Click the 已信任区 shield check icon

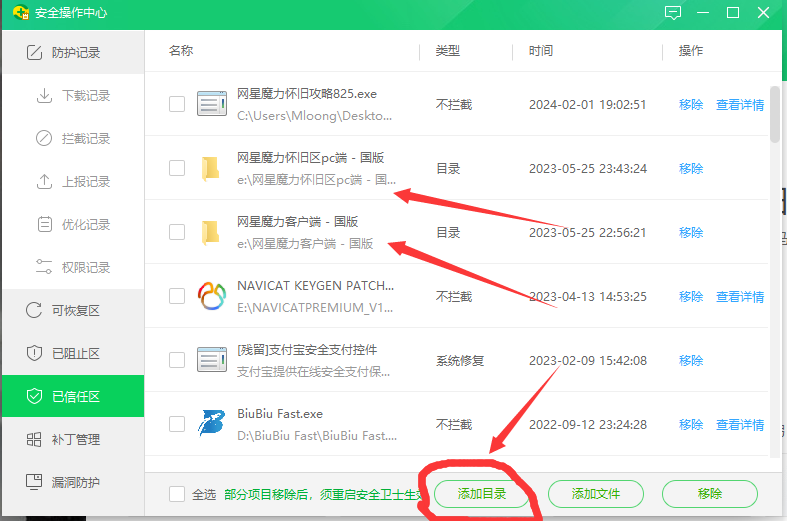(34, 396)
